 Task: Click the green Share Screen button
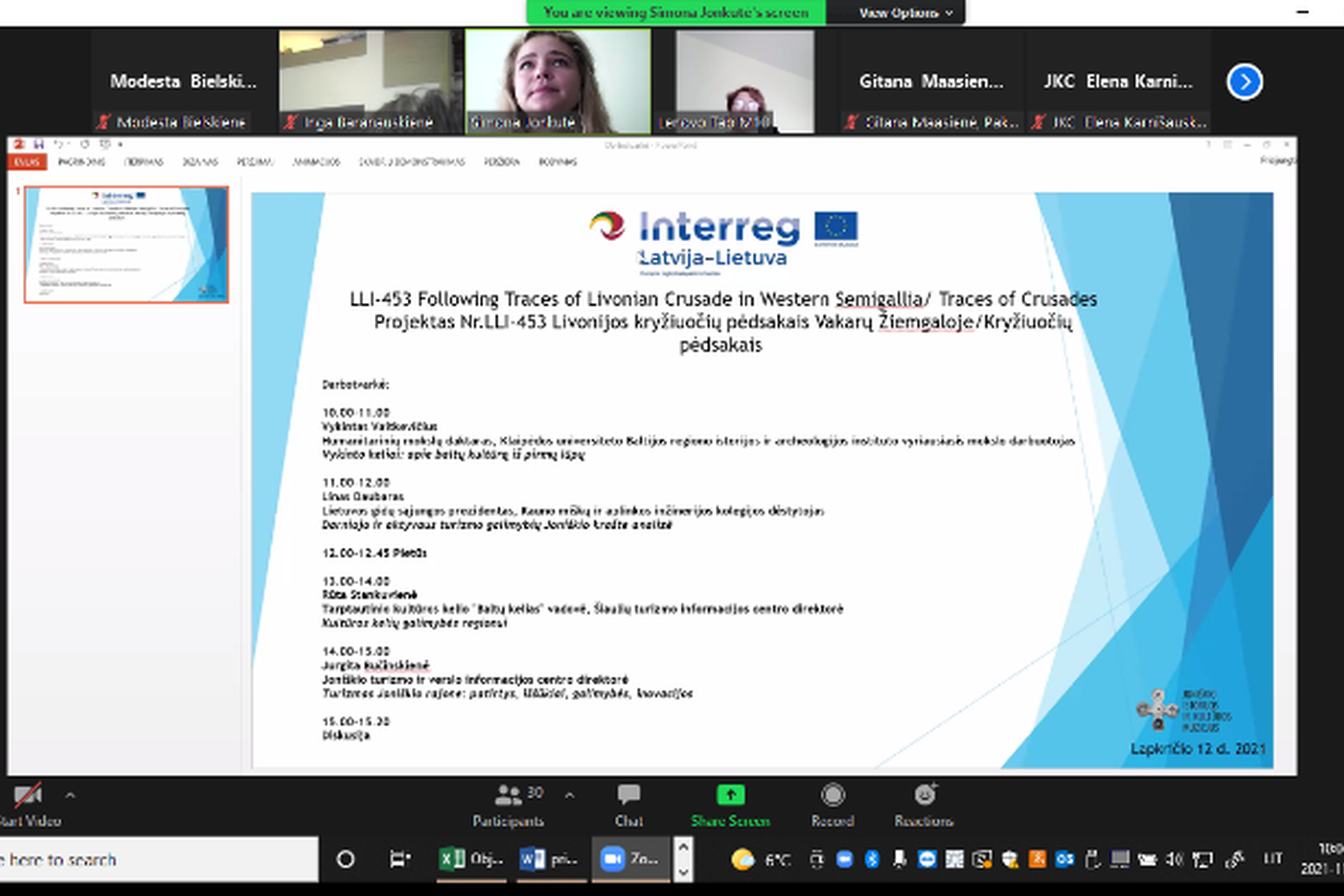(x=730, y=805)
